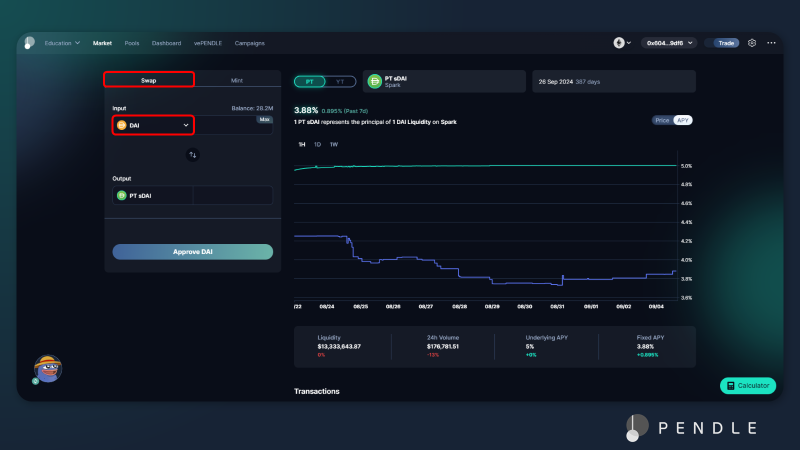
Task: Select the PT token toggle
Action: coord(310,80)
